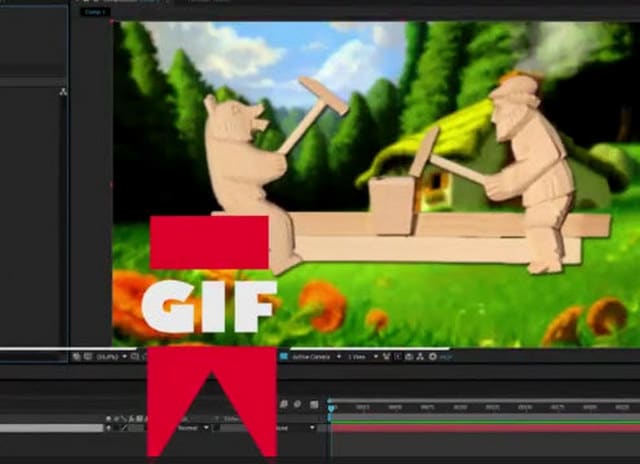Viewport: 640px width, 464px height.
Task: Click the graph editor icon beside the timeline ruler
Action: 314,404
